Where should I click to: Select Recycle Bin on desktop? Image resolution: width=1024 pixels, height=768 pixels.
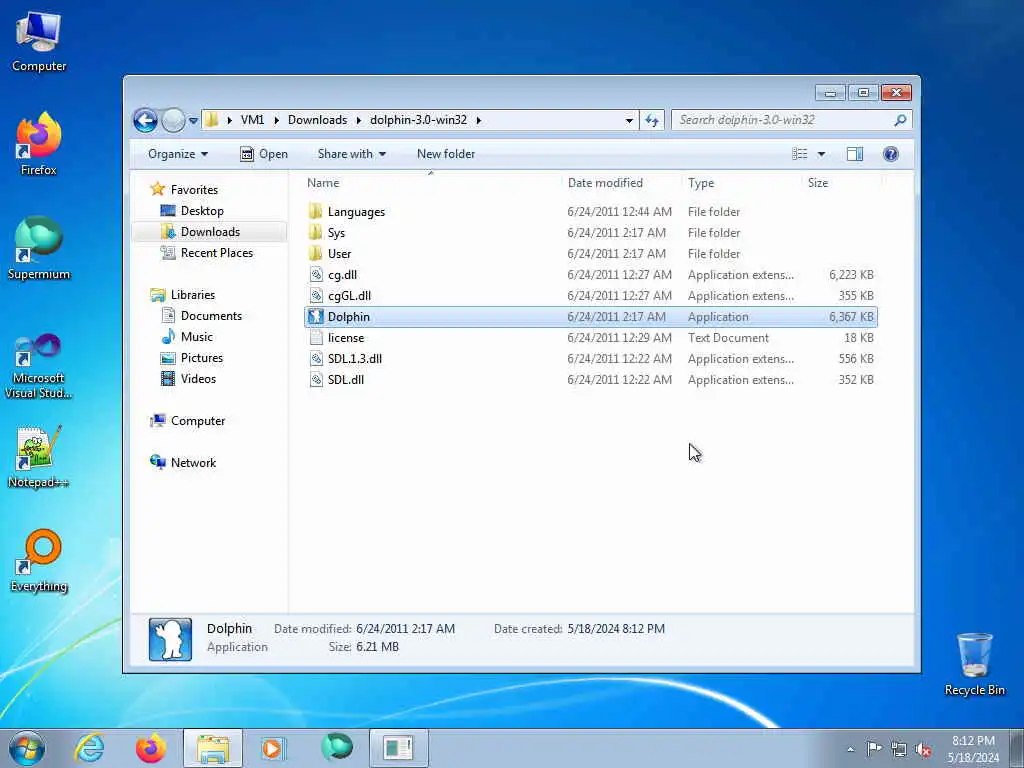coord(974,664)
